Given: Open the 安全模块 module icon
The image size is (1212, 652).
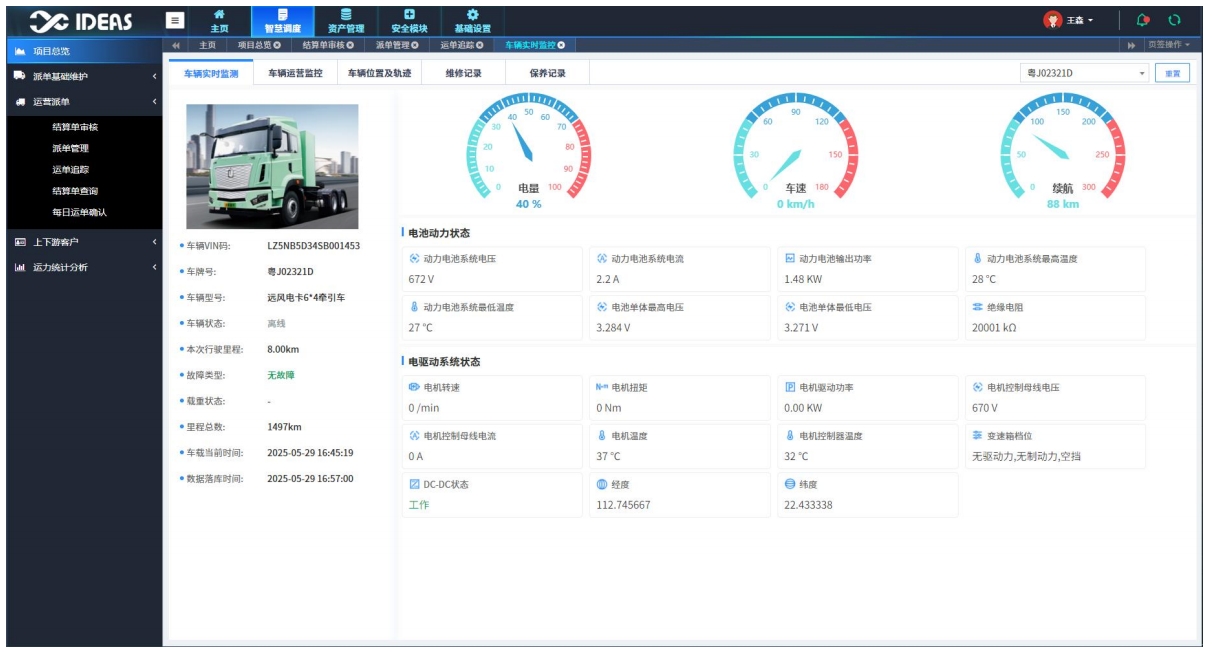Looking at the screenshot, I should (x=408, y=21).
